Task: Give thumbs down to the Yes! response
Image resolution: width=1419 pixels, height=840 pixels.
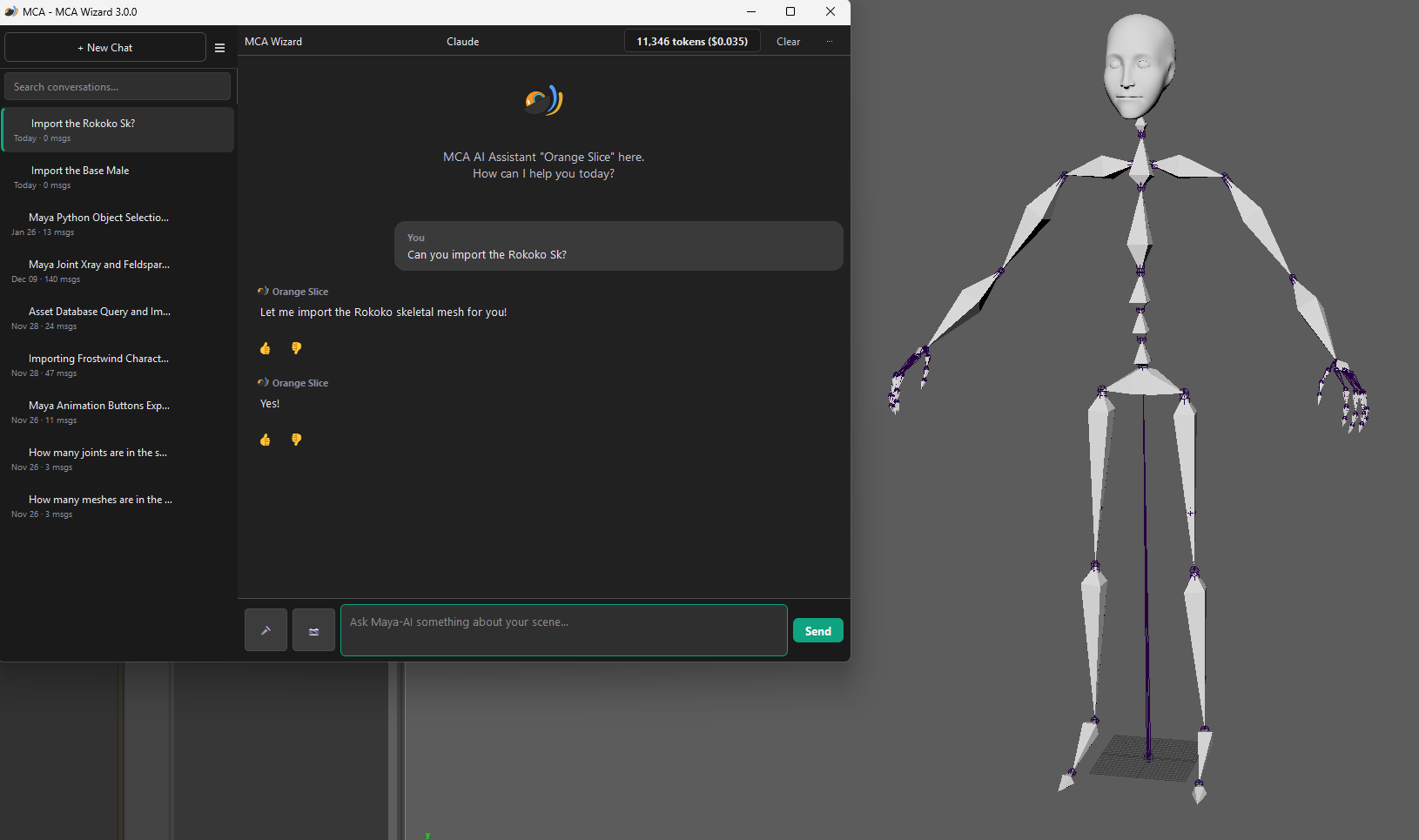Action: [296, 440]
